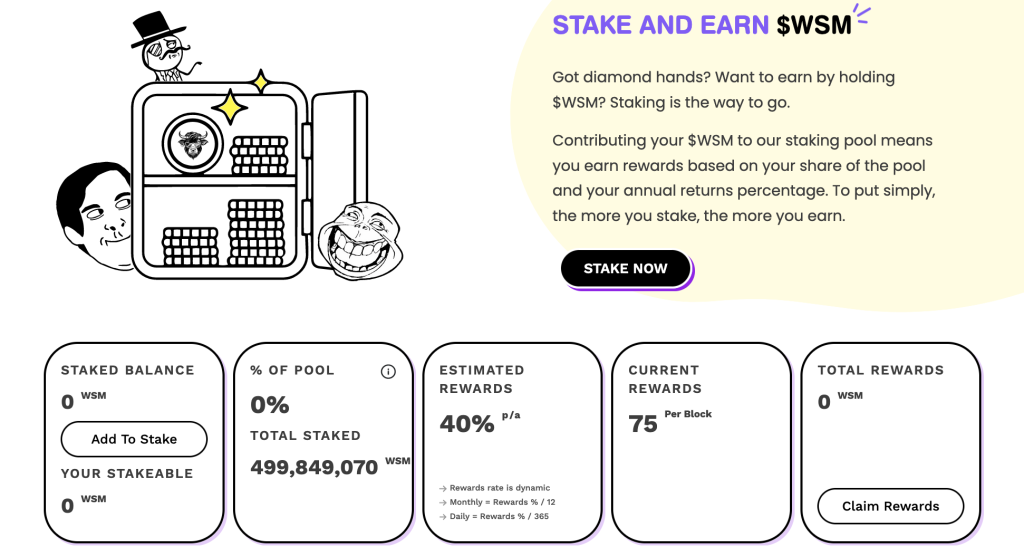Click the Claim Rewards button

(x=890, y=506)
